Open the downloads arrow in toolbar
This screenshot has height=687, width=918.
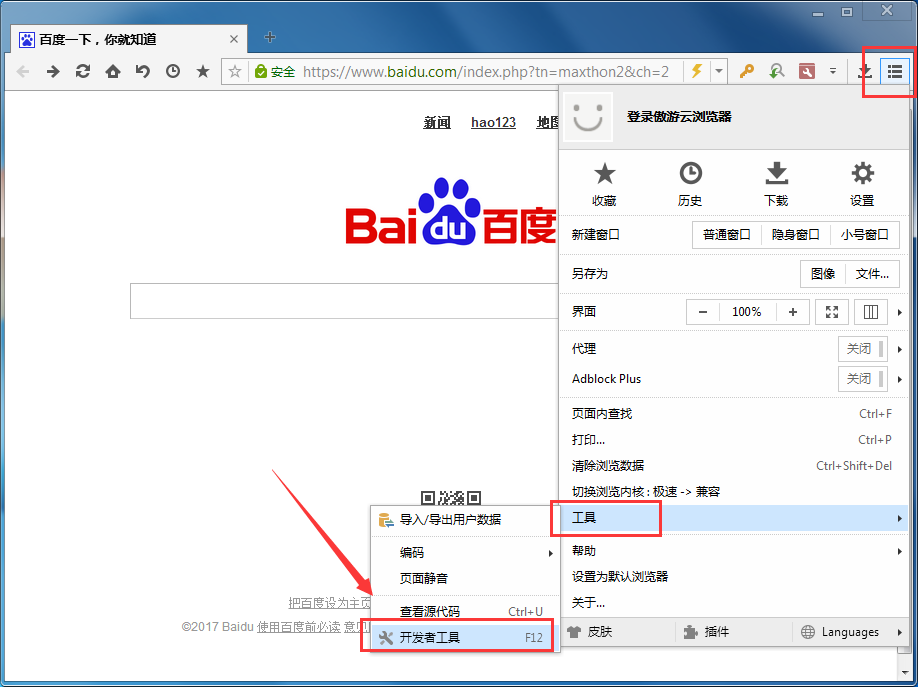(865, 71)
